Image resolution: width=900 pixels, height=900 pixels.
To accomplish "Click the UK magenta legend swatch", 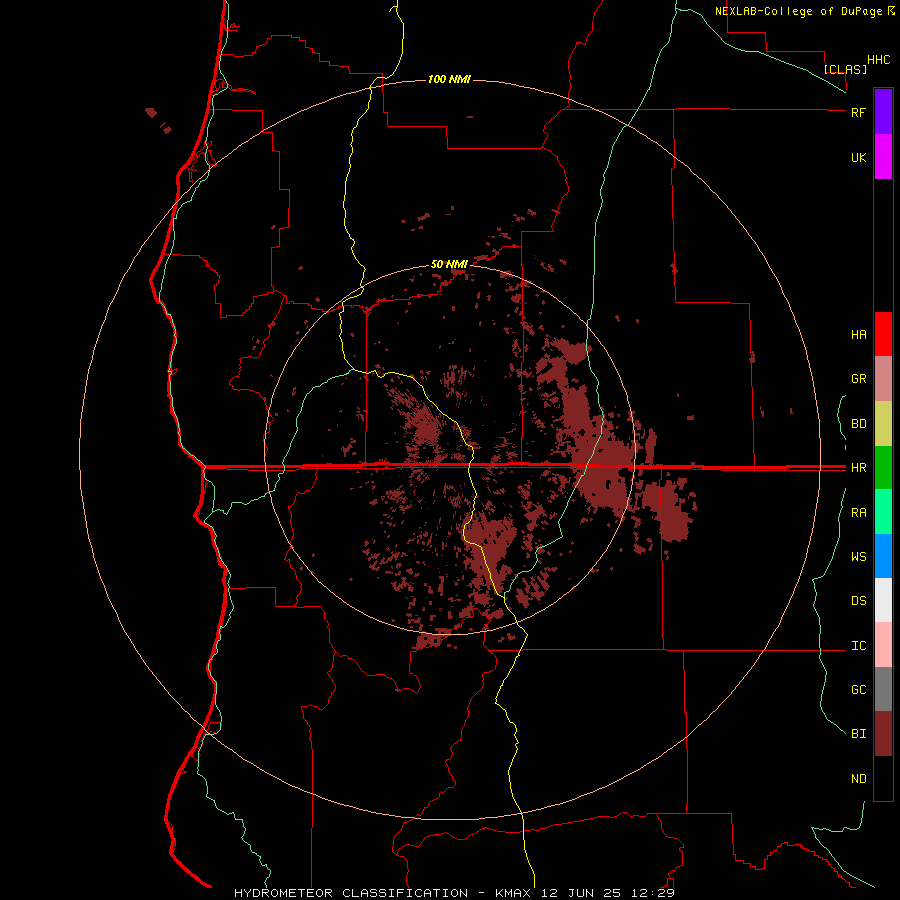I will (883, 157).
